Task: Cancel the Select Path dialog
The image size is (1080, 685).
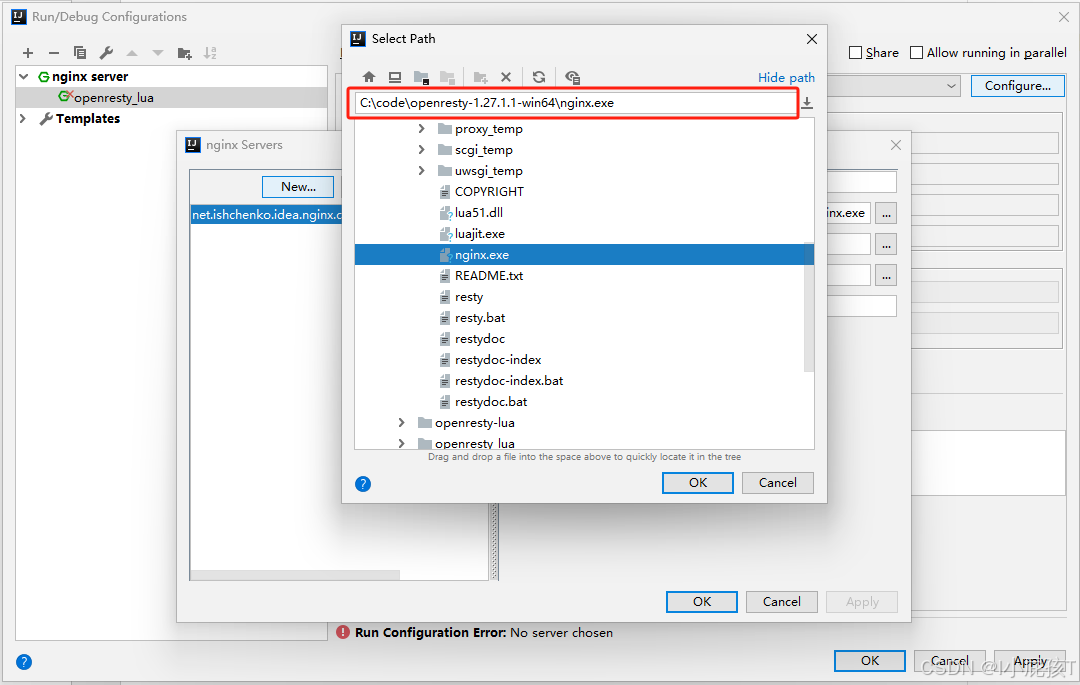Action: click(778, 483)
